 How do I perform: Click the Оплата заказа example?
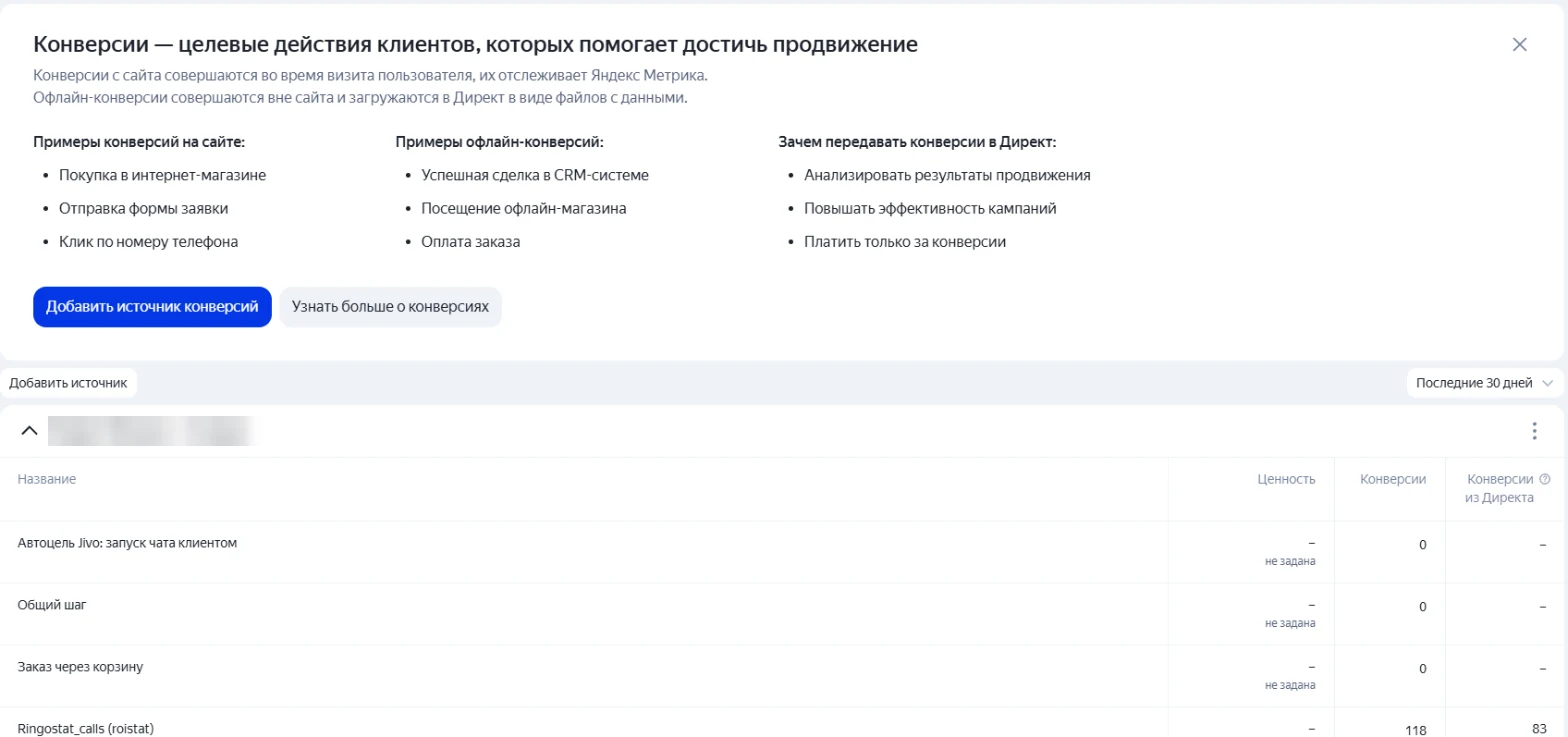pyautogui.click(x=471, y=242)
